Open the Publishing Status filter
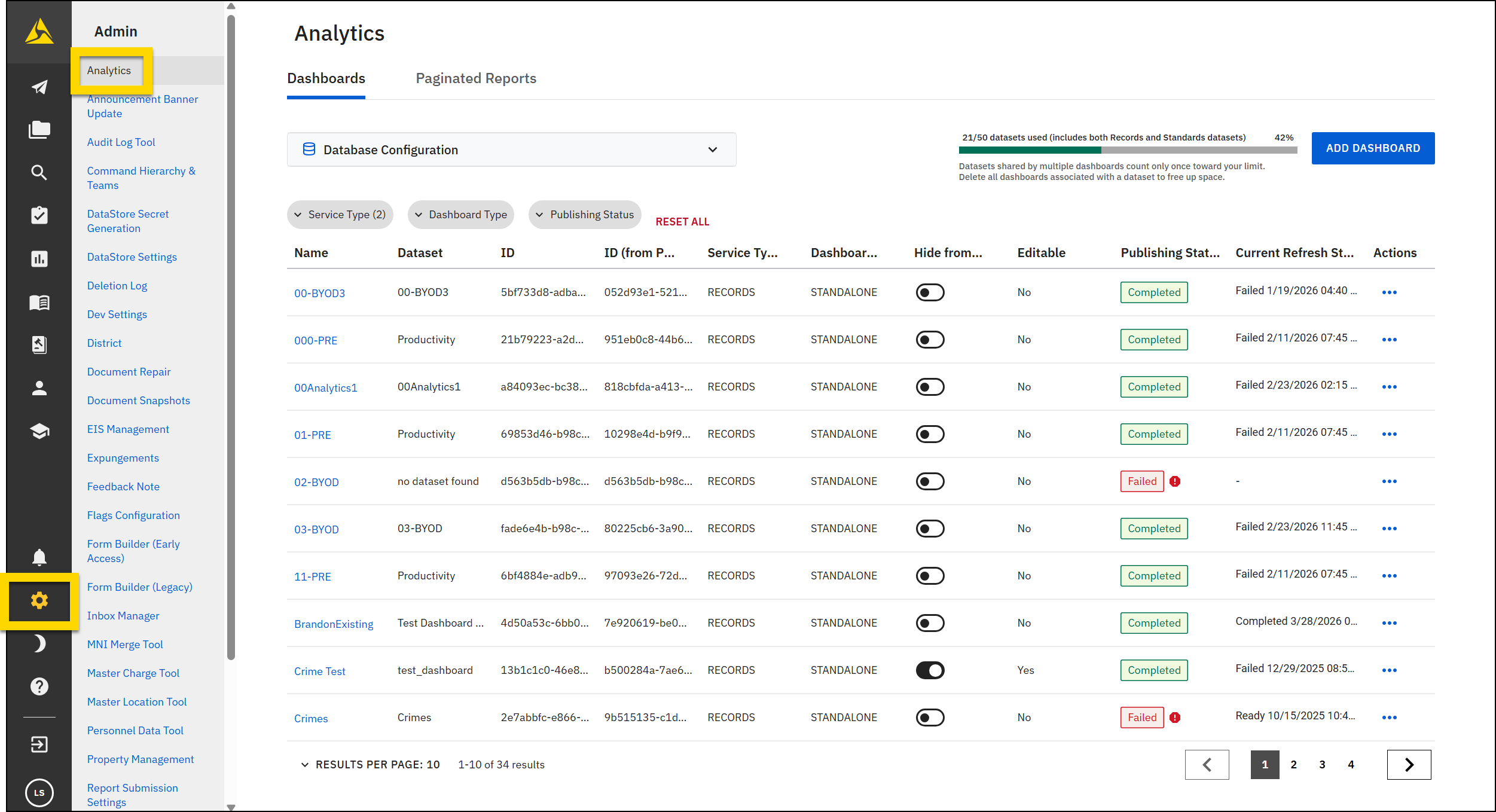Viewport: 1496px width, 812px height. click(x=584, y=214)
